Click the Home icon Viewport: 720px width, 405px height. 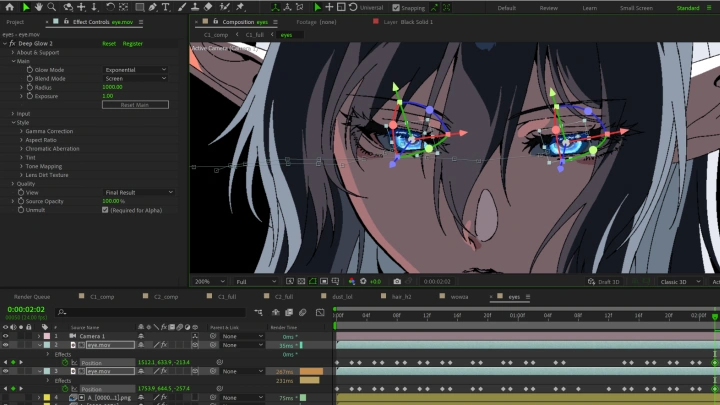9,7
